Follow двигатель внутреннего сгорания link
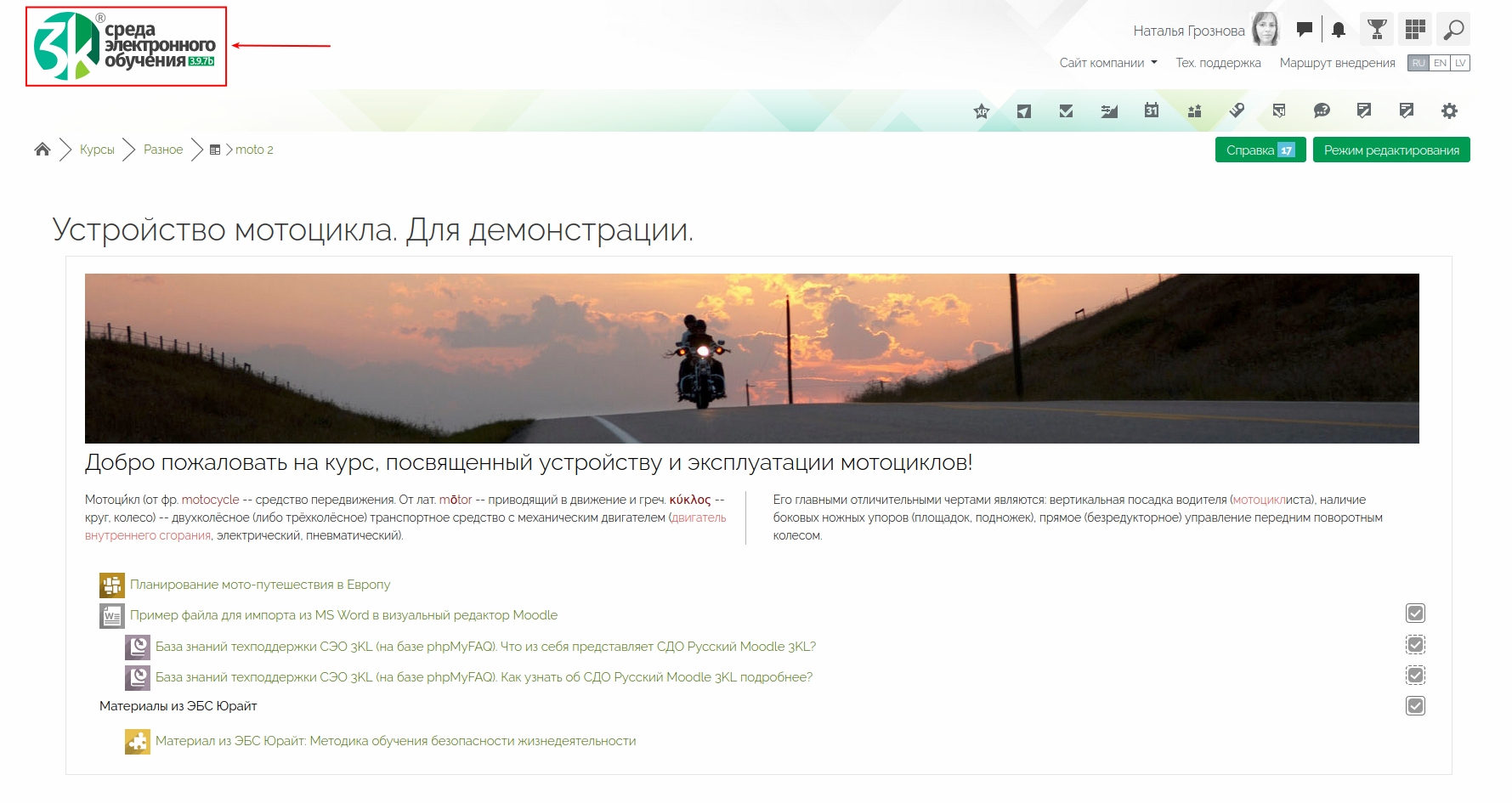Viewport: 1512px width, 803px height. pos(699,517)
